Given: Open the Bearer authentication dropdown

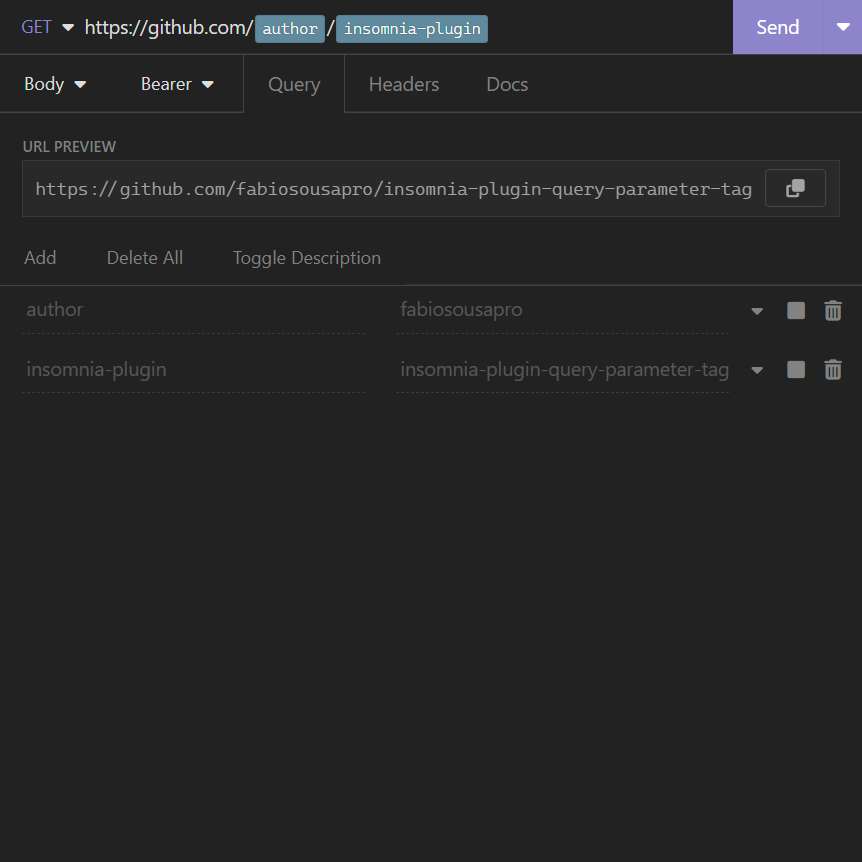Looking at the screenshot, I should pos(177,84).
